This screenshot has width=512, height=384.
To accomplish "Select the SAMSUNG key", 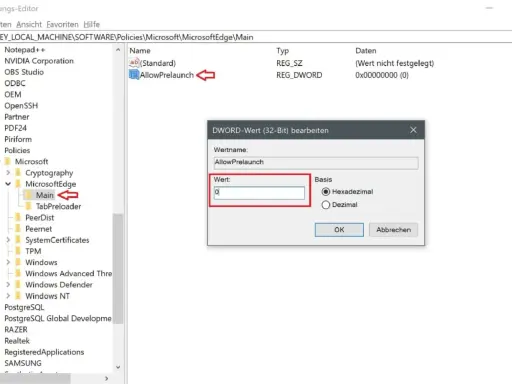I will pyautogui.click(x=23, y=363).
